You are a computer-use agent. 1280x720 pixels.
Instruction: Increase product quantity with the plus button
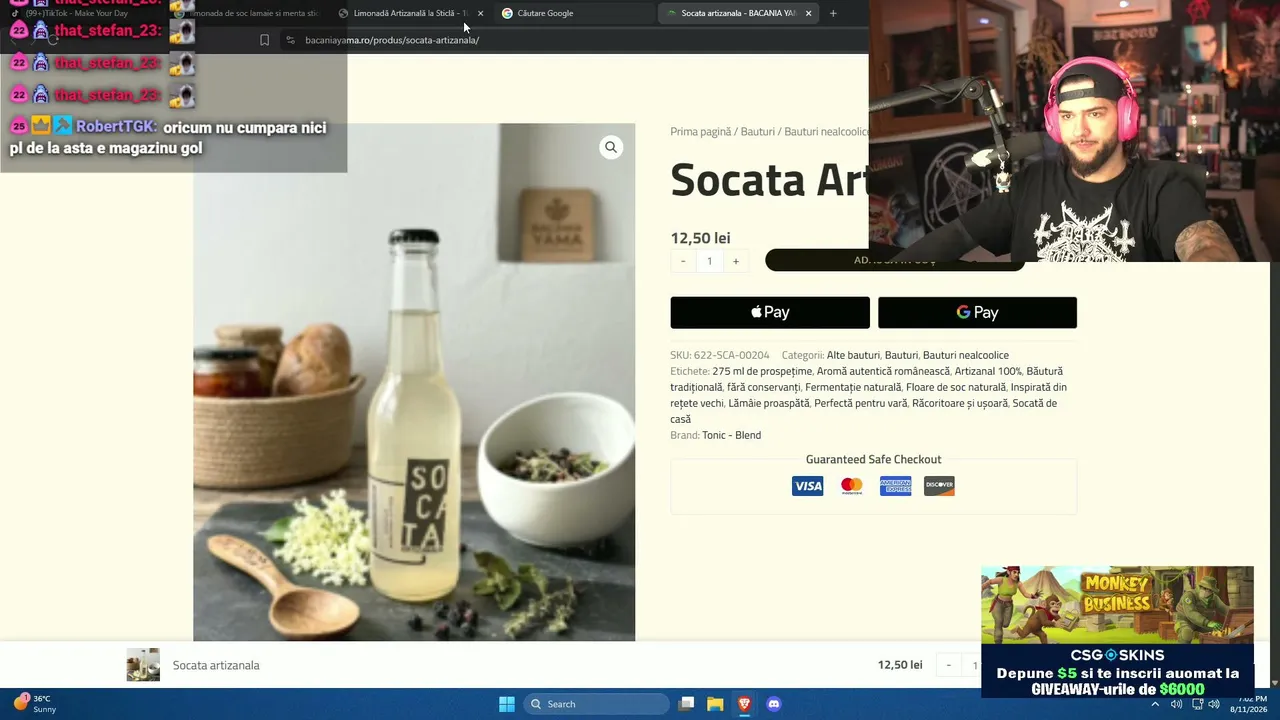pyautogui.click(x=736, y=261)
